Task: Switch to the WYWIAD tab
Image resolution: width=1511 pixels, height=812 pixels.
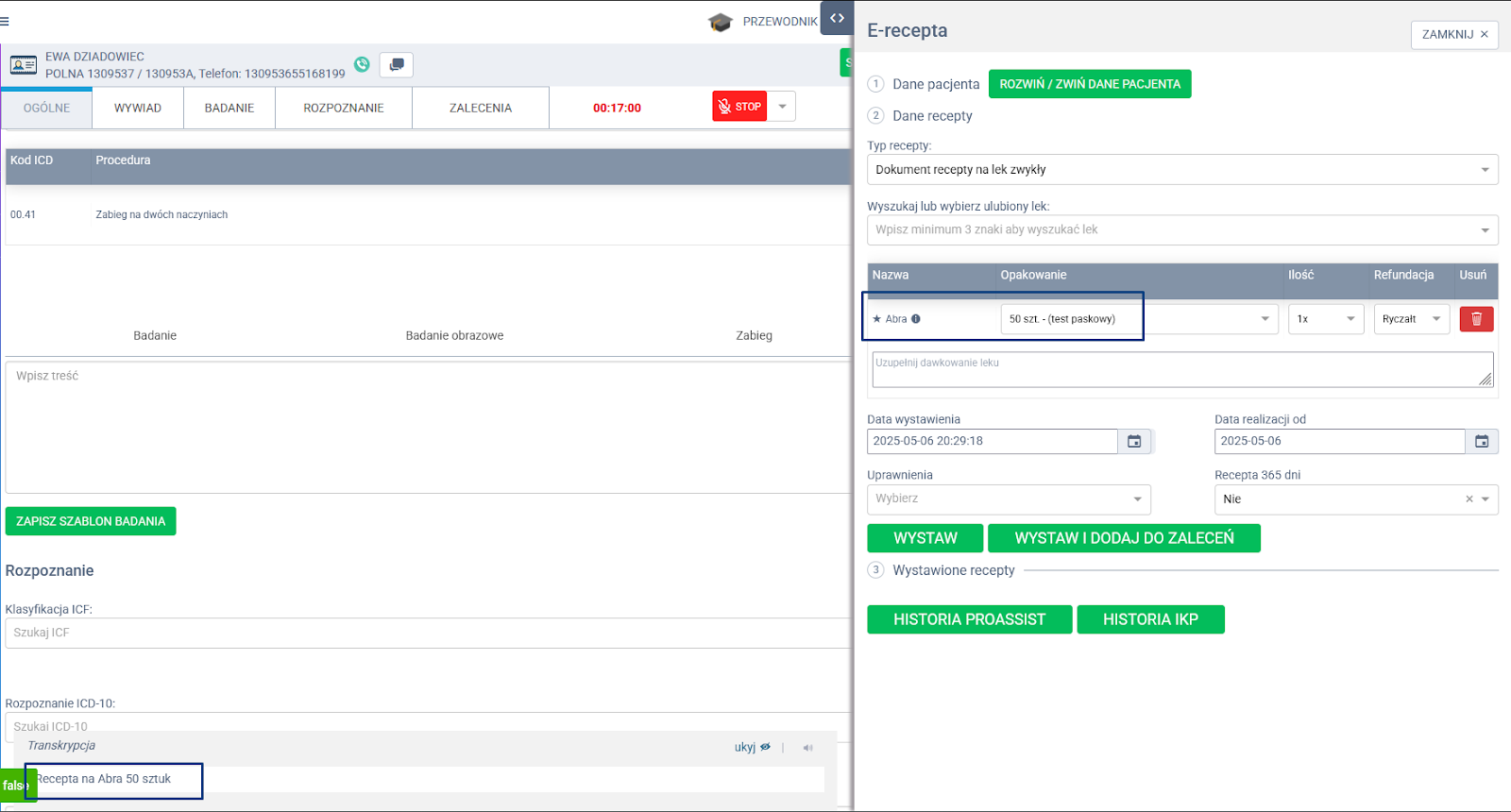Action: click(138, 108)
